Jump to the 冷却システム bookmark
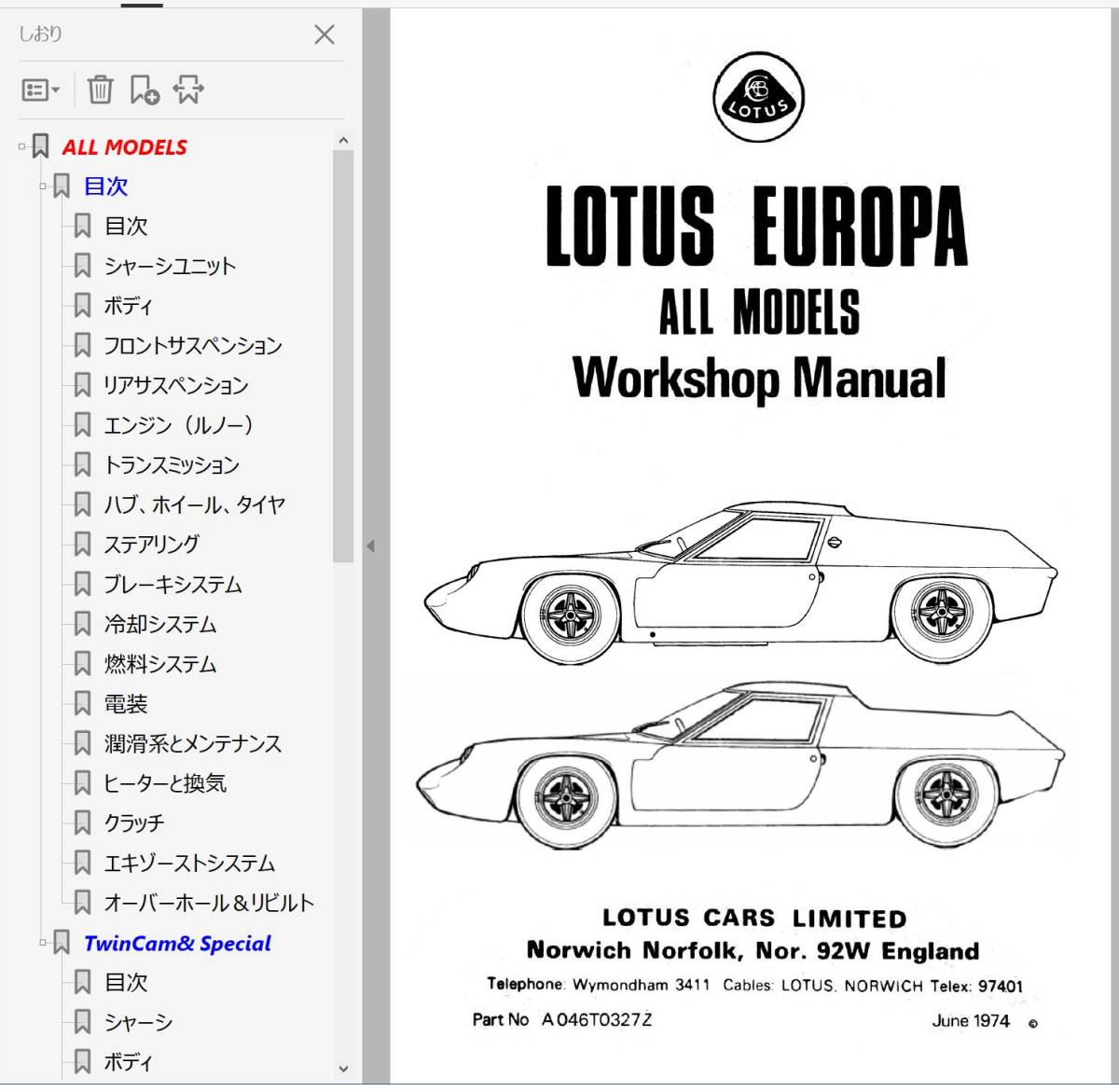Image resolution: width=1119 pixels, height=1092 pixels. [x=160, y=624]
